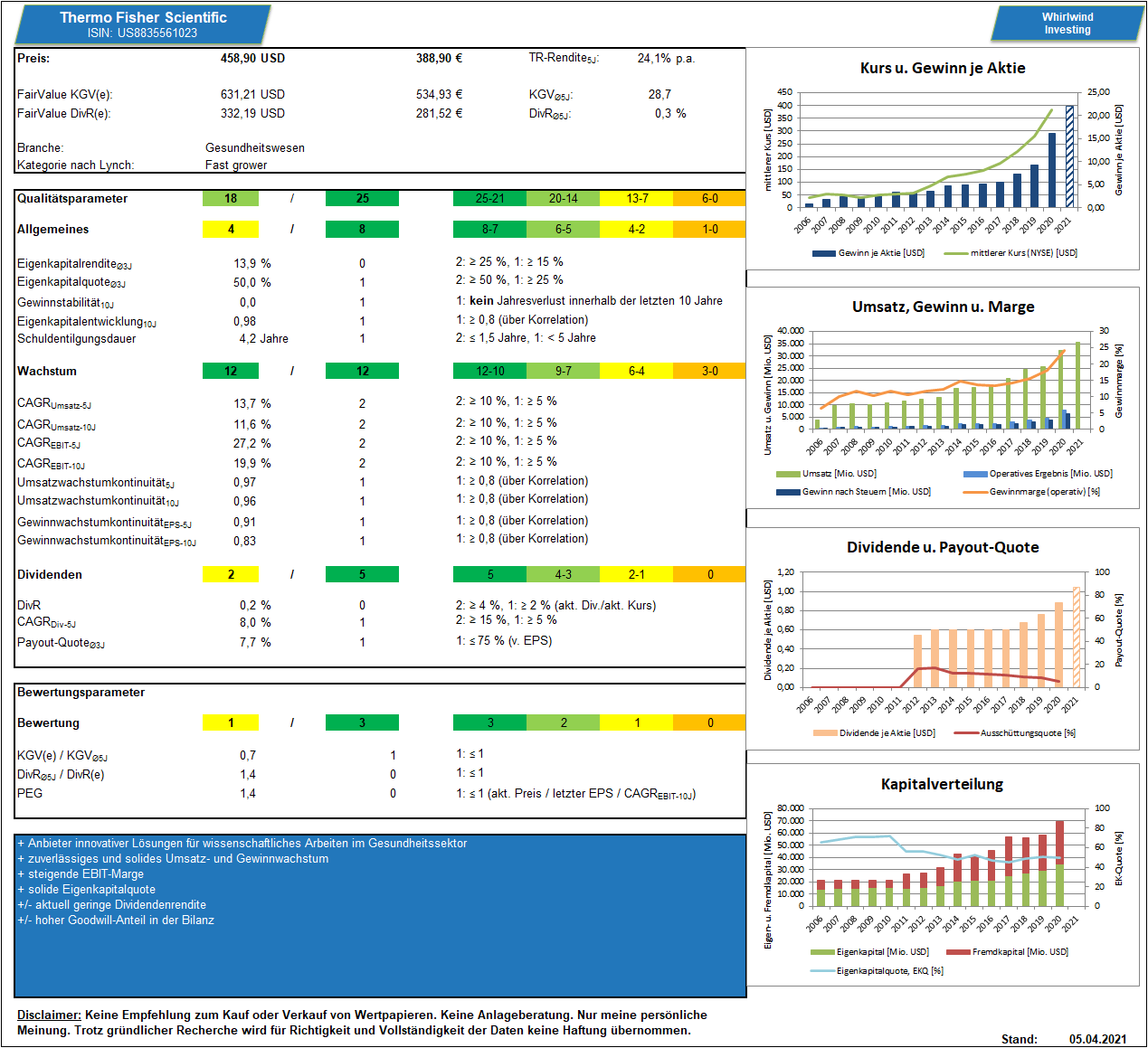Select the light-green 20-14 range cell
Viewport: 1148px width, 1048px height.
563,198
